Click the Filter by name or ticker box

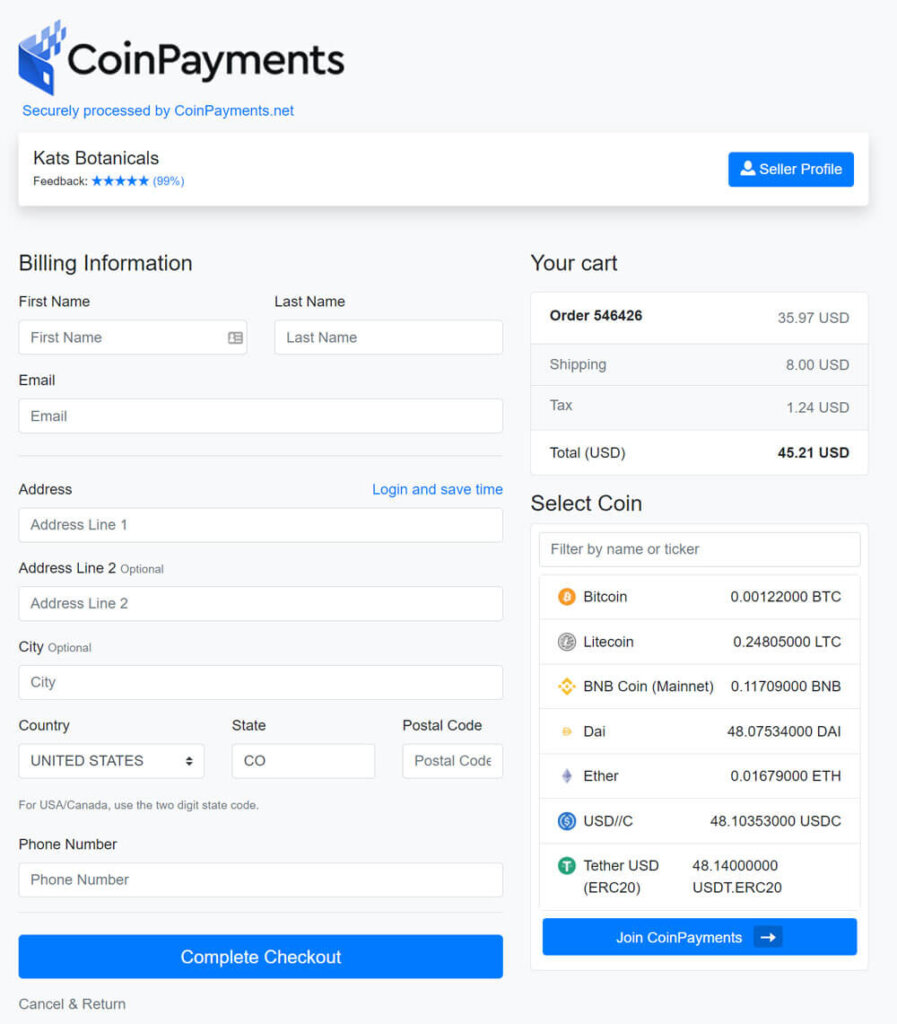tap(699, 549)
